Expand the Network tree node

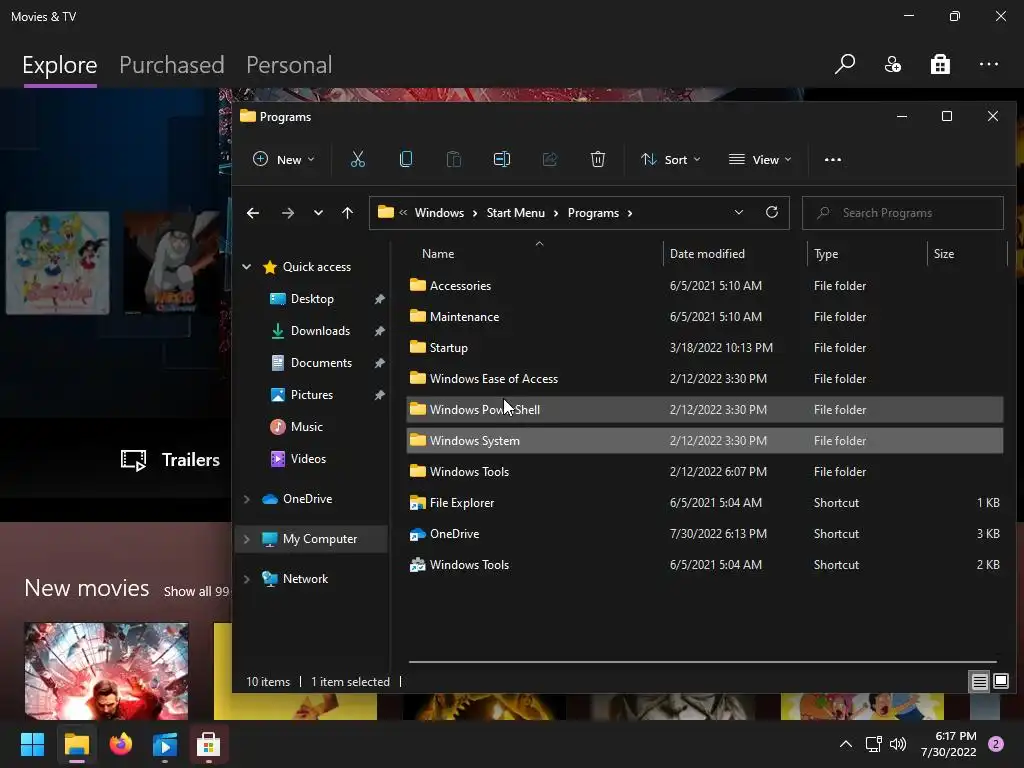(x=247, y=579)
